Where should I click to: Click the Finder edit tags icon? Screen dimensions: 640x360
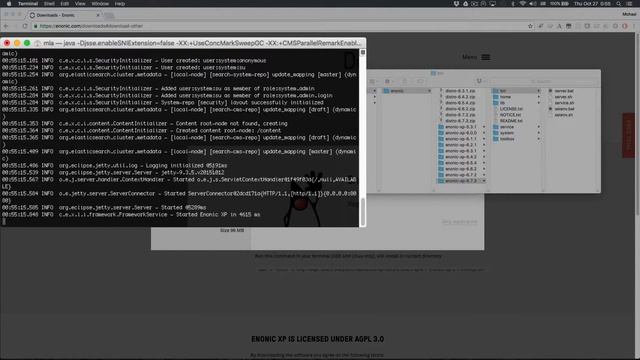[x=420, y=81]
